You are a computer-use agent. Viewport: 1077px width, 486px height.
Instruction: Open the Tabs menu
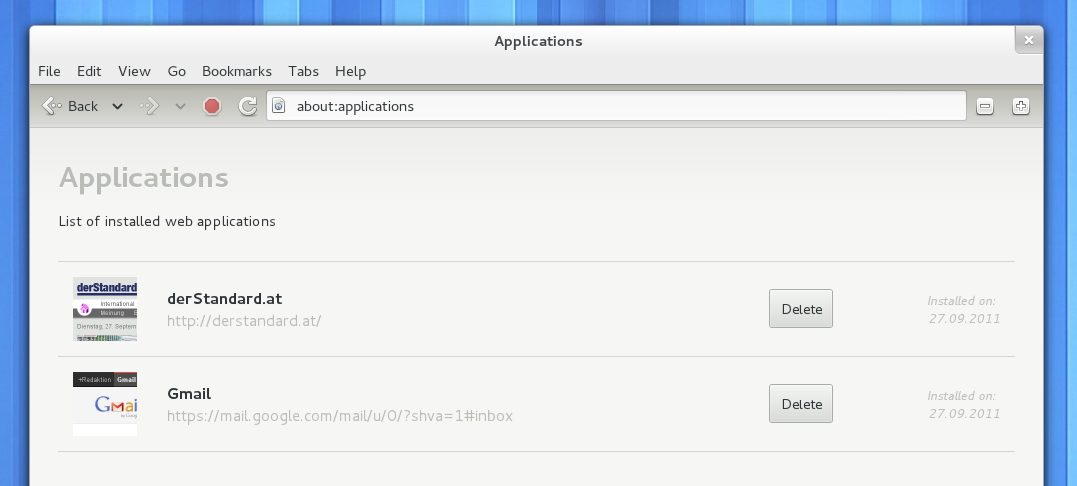click(x=303, y=71)
